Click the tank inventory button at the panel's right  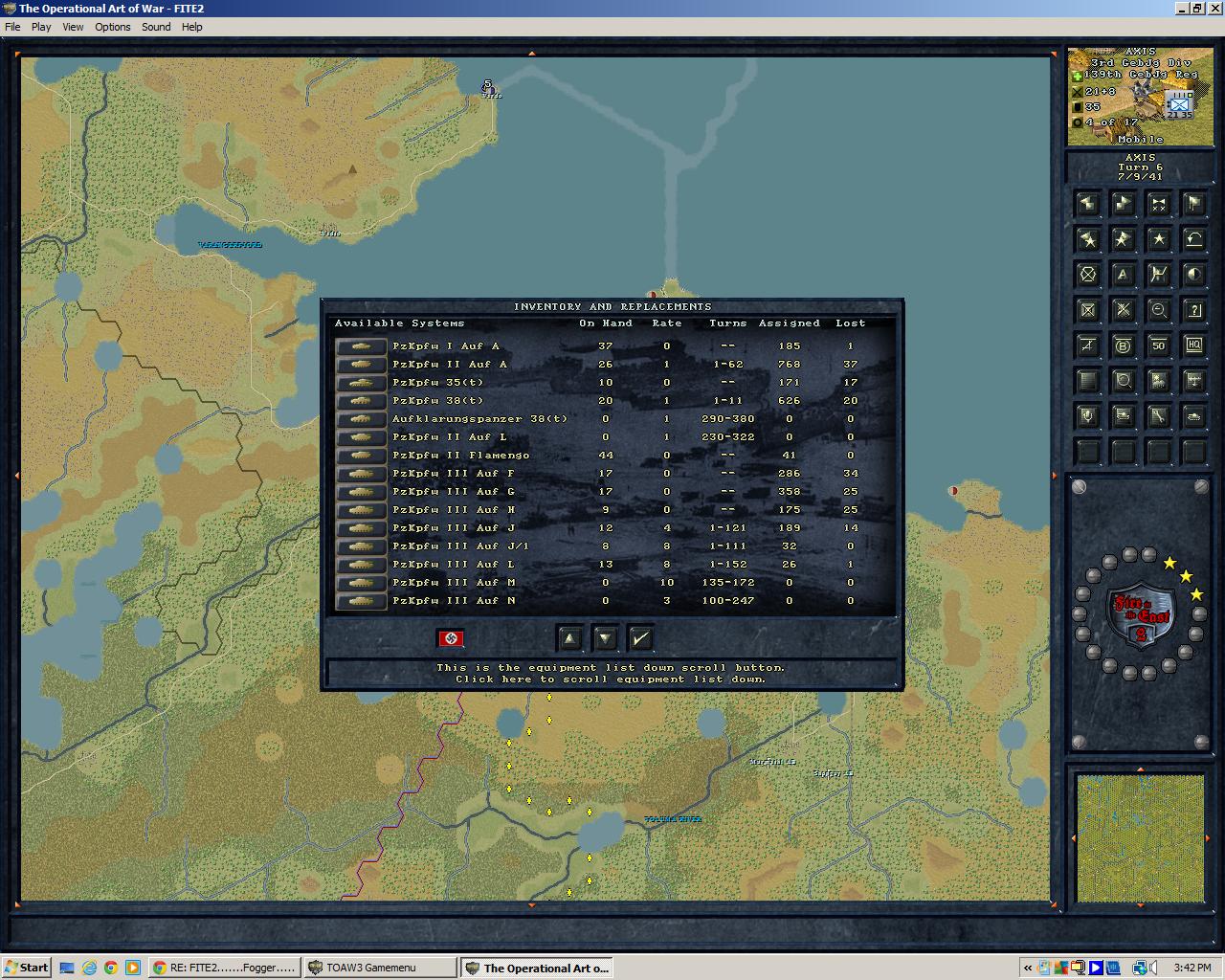1193,416
